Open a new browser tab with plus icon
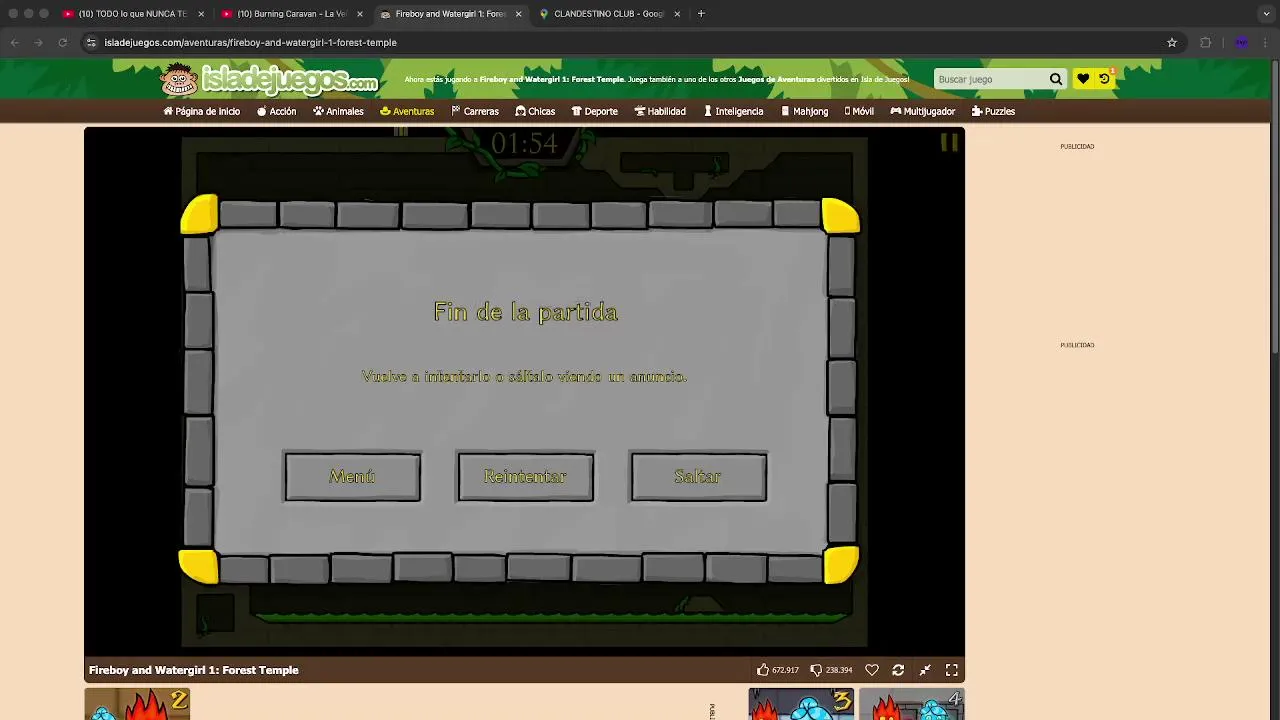Screen dimensions: 1280x720 coord(701,14)
